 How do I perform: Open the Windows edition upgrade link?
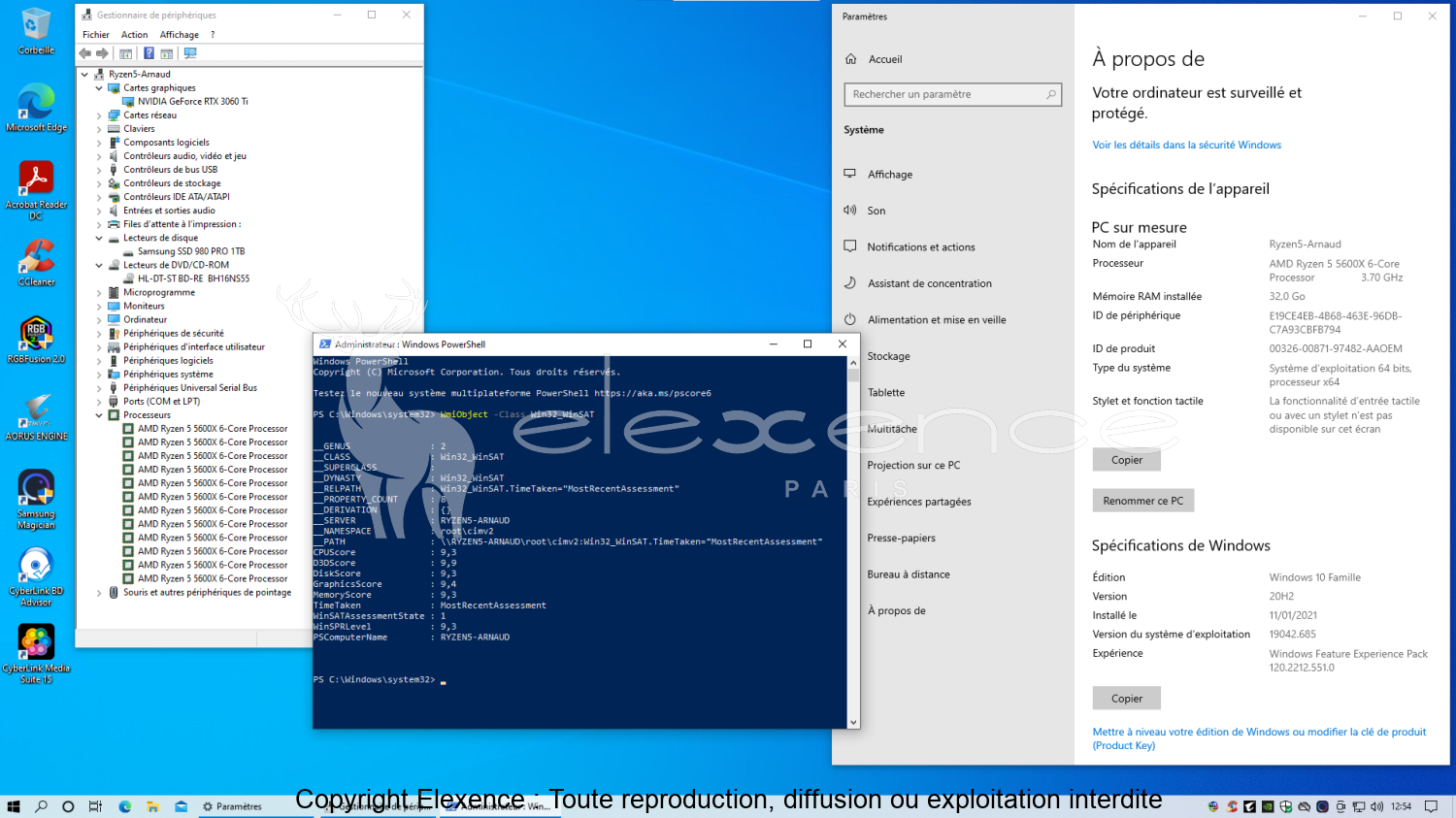tap(1259, 738)
